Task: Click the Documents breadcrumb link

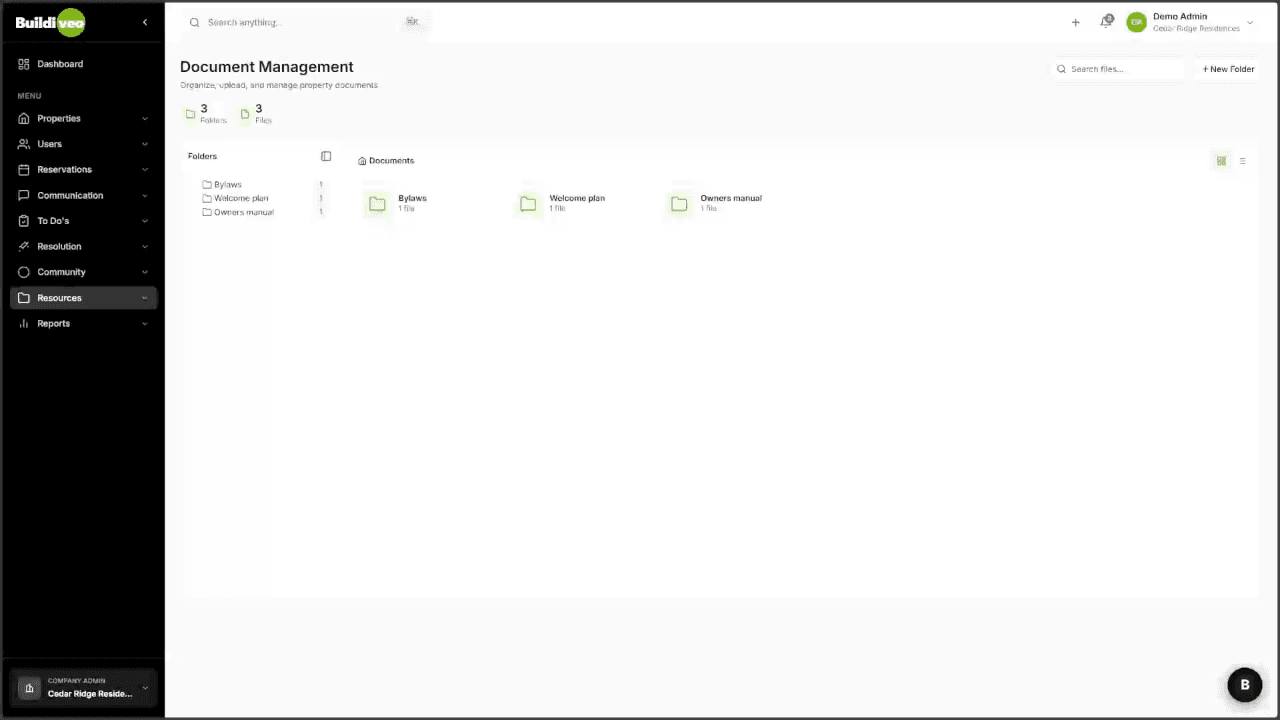Action: coord(390,161)
